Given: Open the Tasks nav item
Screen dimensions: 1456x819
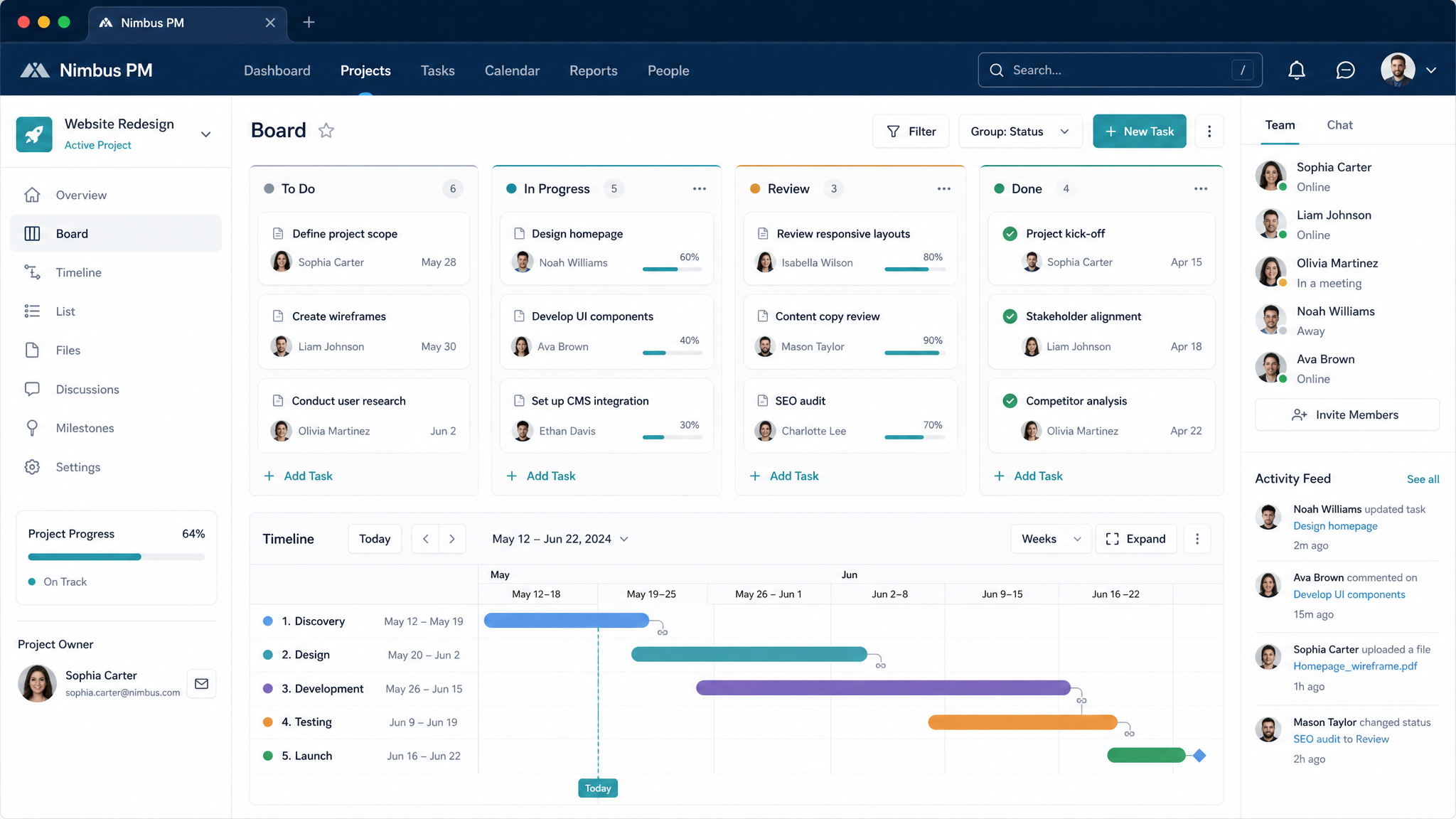Looking at the screenshot, I should coord(437,70).
